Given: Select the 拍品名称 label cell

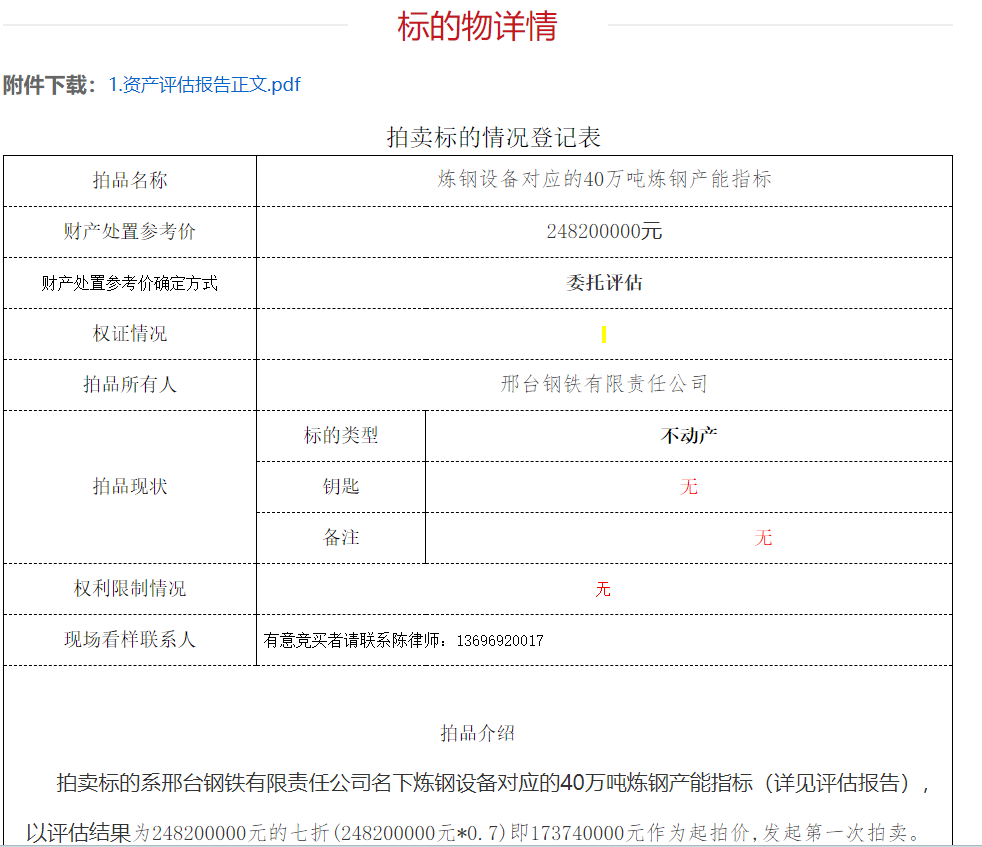Looking at the screenshot, I should click(130, 181).
